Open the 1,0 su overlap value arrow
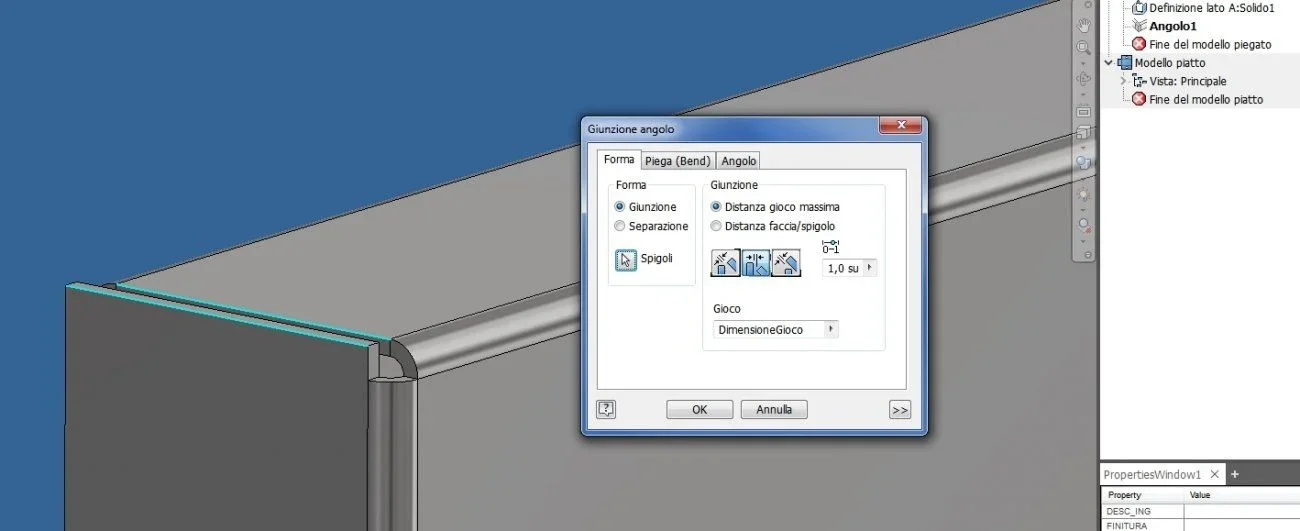The height and width of the screenshot is (531, 1300). click(869, 268)
